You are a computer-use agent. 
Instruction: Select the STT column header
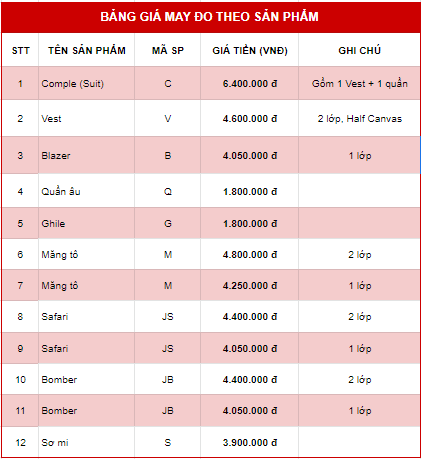[20, 50]
